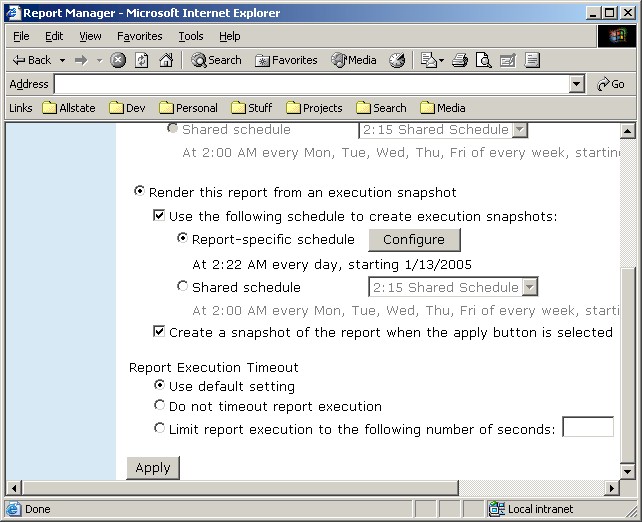The image size is (642, 522).
Task: Toggle Use the following schedule checkbox
Action: (x=159, y=215)
